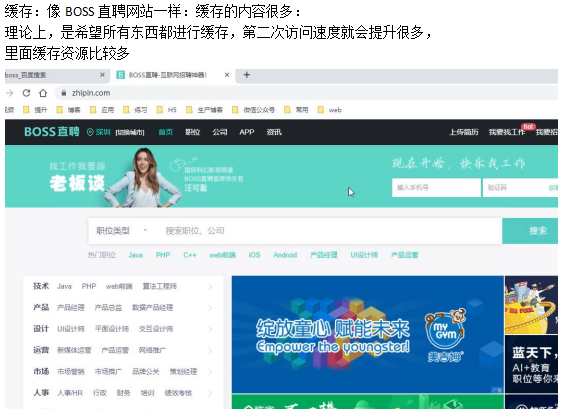The height and width of the screenshot is (419, 567).
Task: Select hot job web前端 link
Action: pos(222,255)
